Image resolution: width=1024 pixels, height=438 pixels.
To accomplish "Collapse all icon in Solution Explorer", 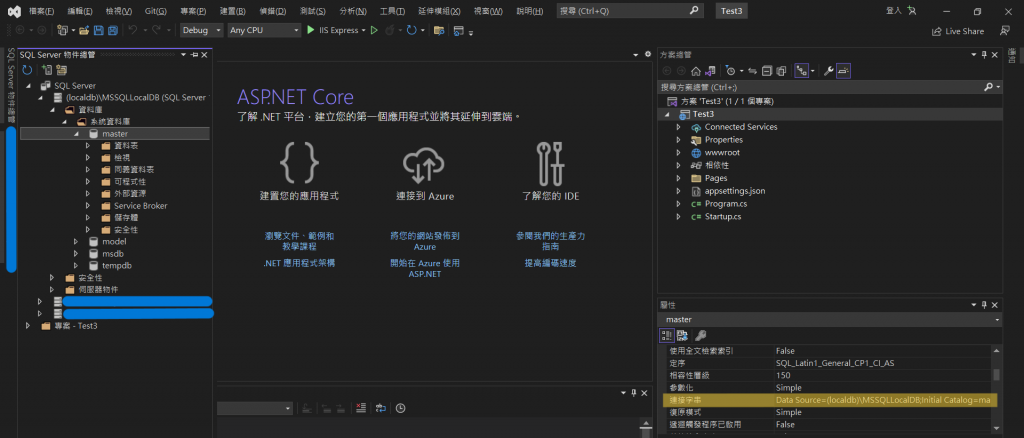I will click(x=767, y=70).
